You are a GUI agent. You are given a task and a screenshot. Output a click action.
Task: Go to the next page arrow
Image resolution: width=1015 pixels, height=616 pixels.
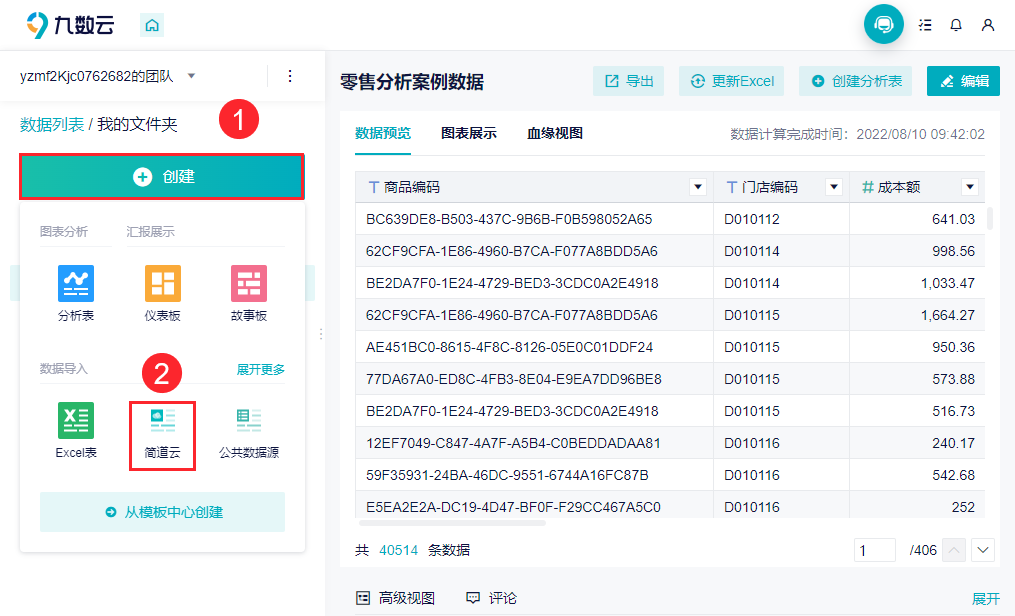pos(983,550)
